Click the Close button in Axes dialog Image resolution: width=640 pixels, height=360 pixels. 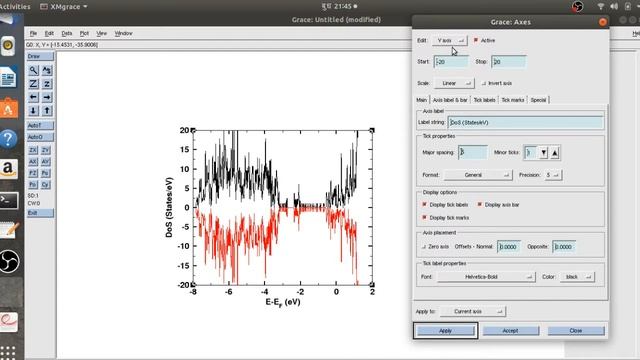tap(576, 331)
